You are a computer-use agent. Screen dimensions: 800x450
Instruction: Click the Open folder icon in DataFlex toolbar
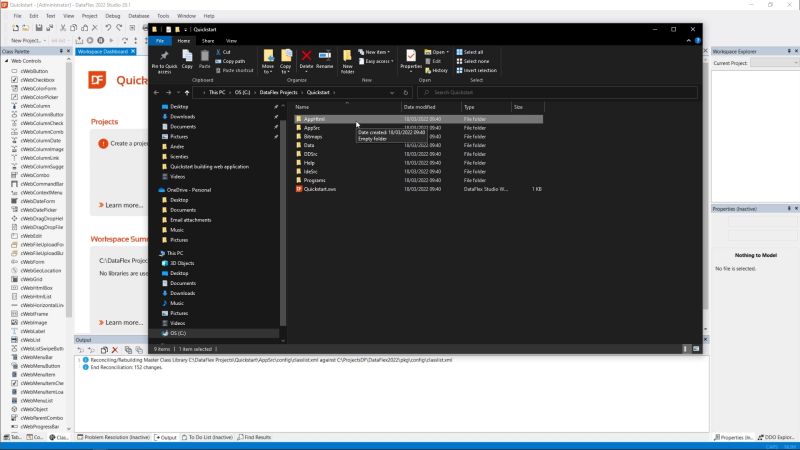(x=26, y=28)
